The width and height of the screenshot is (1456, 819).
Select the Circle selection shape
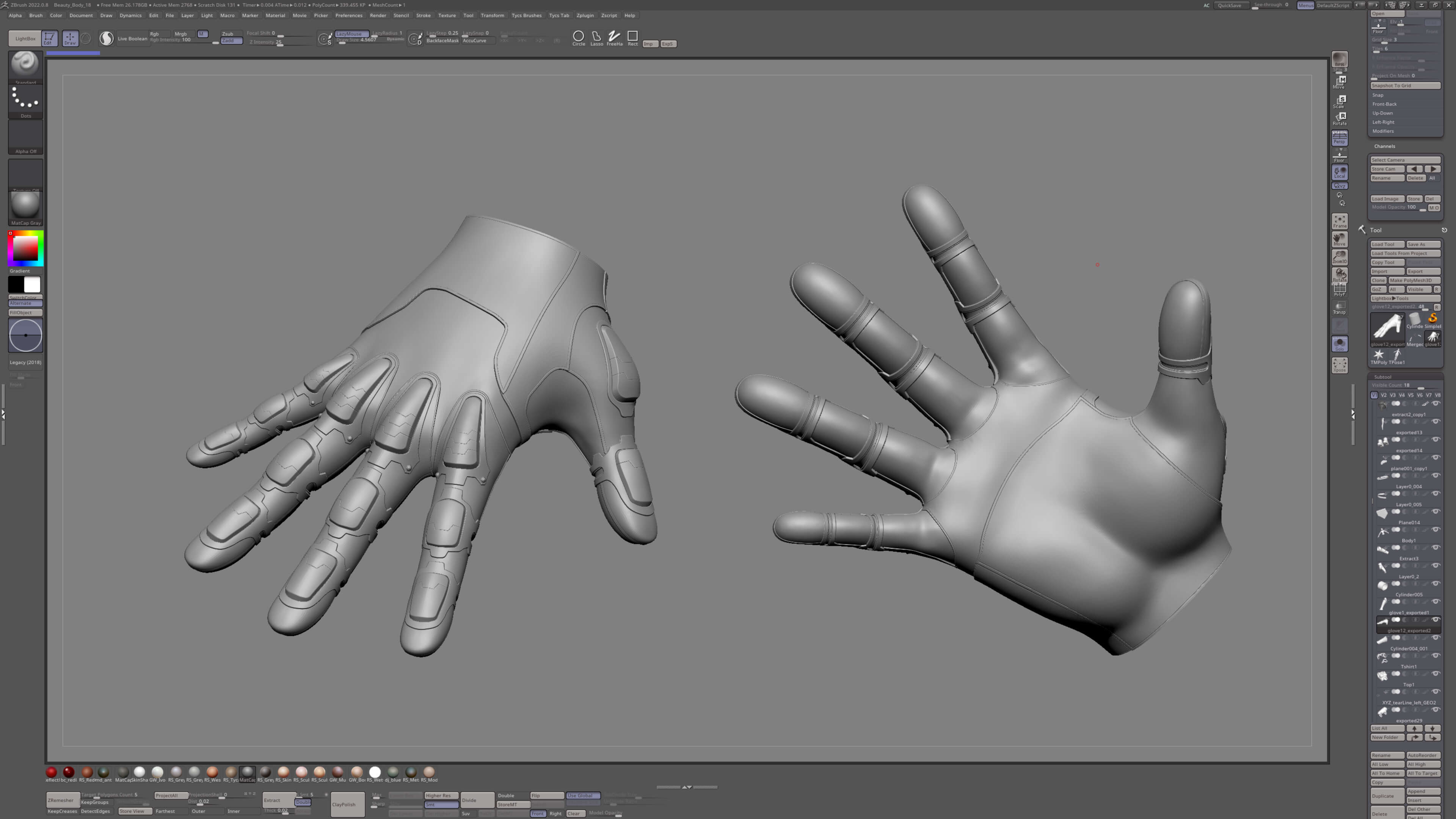pos(578,38)
